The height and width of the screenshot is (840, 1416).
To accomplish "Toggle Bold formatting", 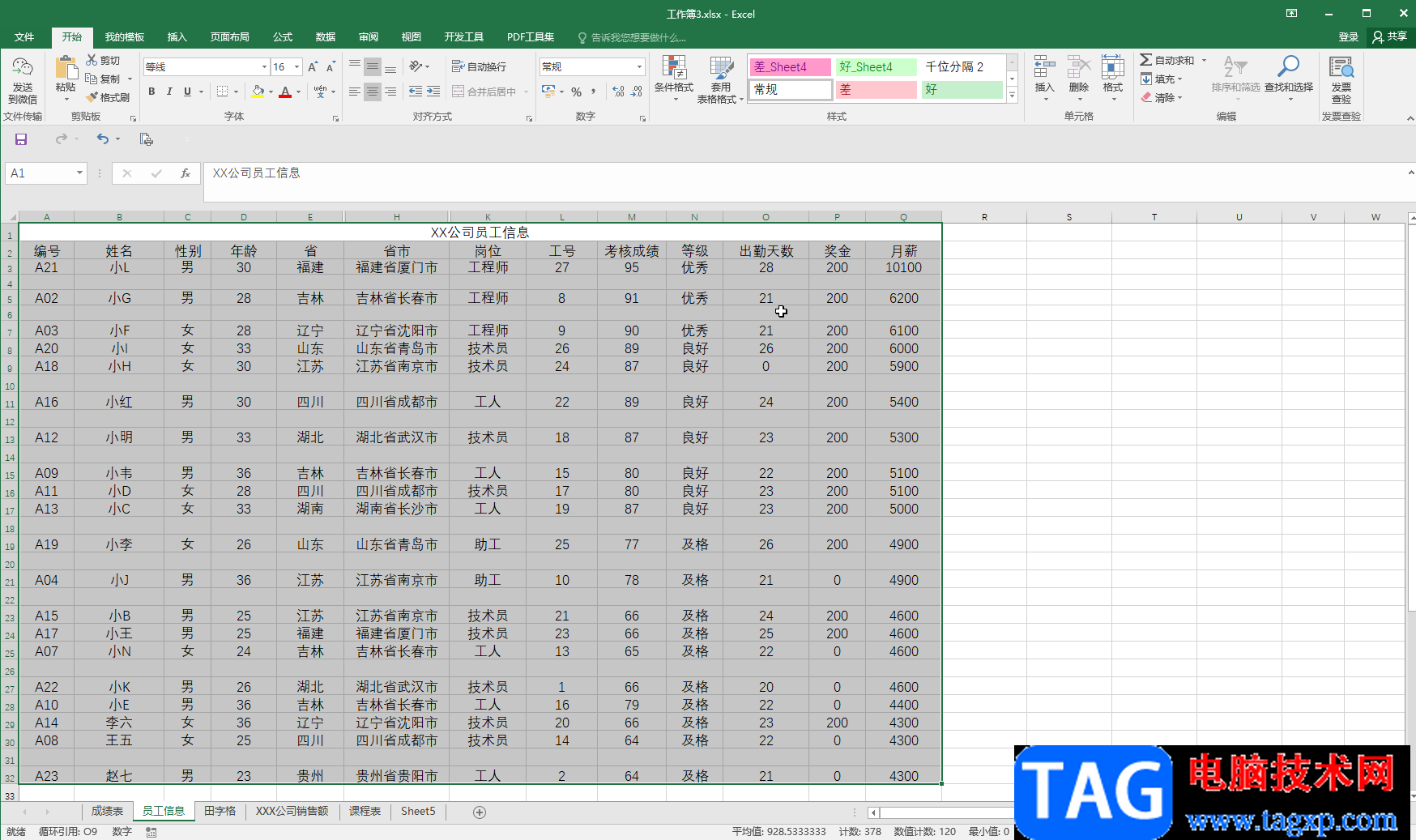I will pos(151,92).
